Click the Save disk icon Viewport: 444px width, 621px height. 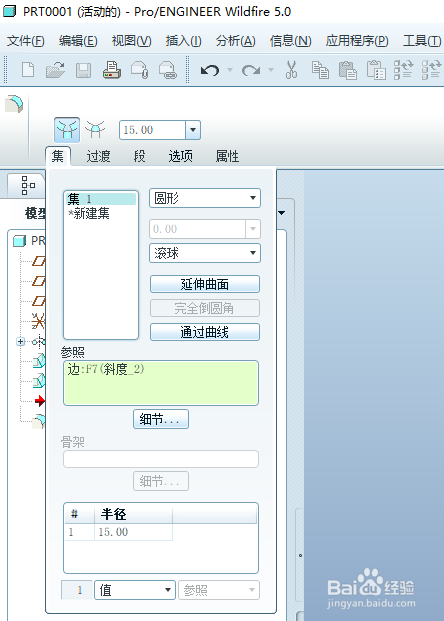(x=83, y=70)
